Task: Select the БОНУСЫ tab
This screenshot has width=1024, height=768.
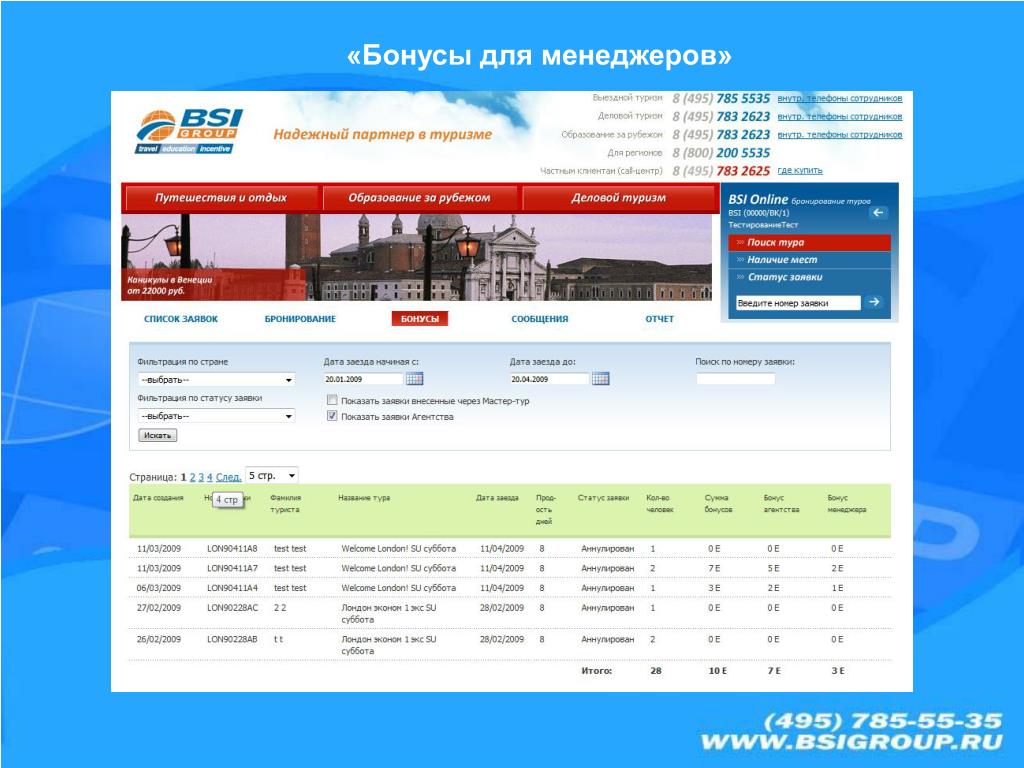Action: [420, 319]
